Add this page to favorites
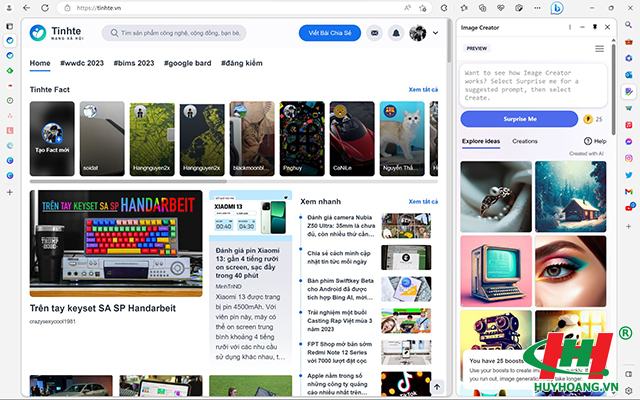The width and height of the screenshot is (640, 400). pos(423,8)
